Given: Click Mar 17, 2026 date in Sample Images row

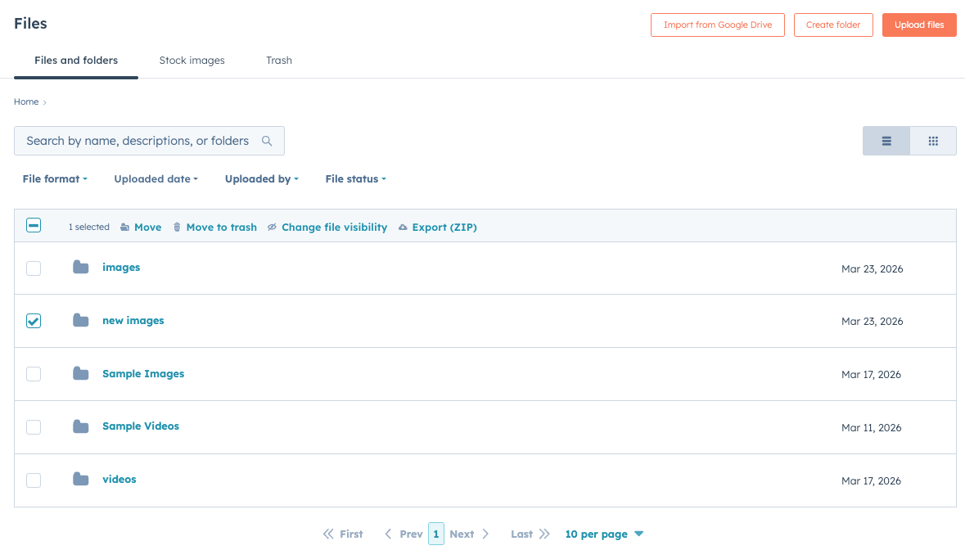Looking at the screenshot, I should point(871,375).
